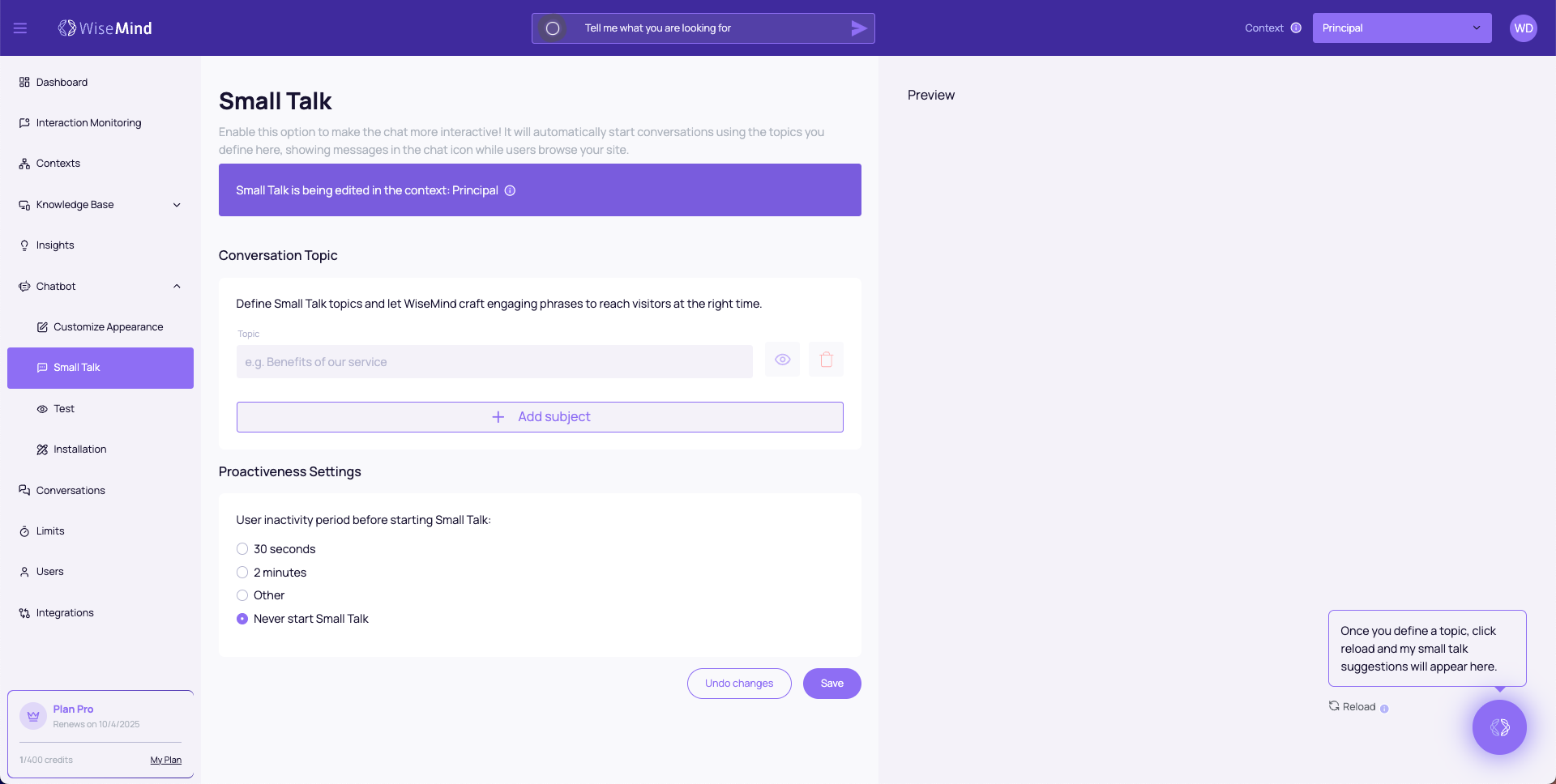Open the My Plan link
The height and width of the screenshot is (784, 1556).
pyautogui.click(x=165, y=761)
